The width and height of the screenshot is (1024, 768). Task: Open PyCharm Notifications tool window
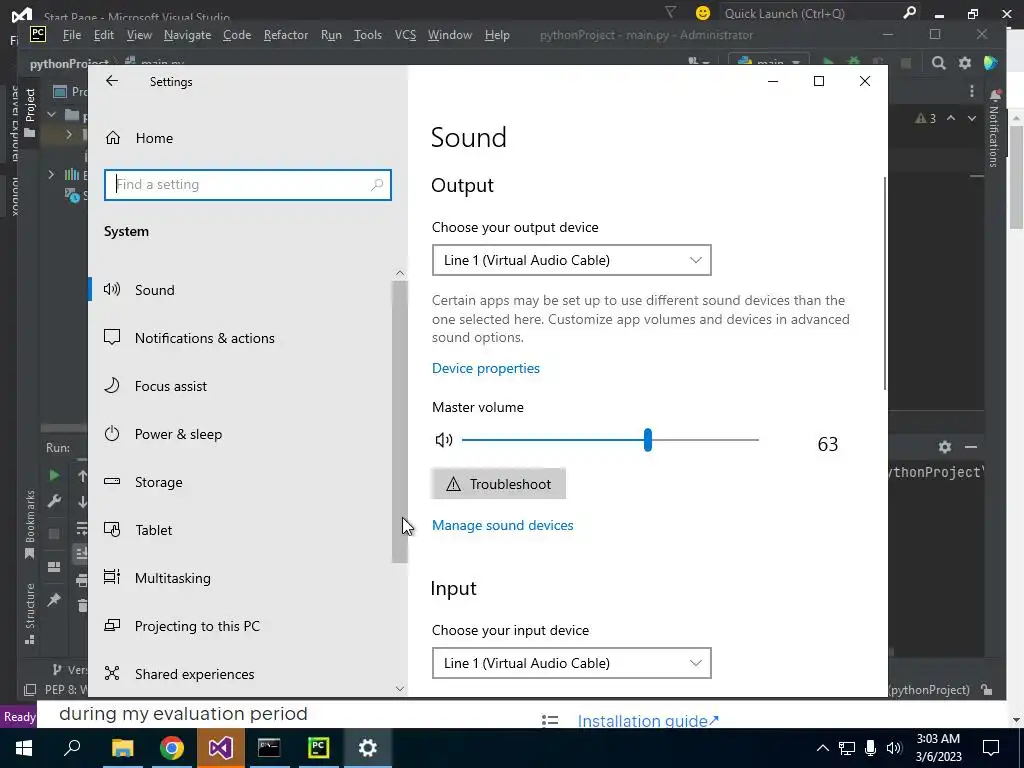(x=995, y=127)
